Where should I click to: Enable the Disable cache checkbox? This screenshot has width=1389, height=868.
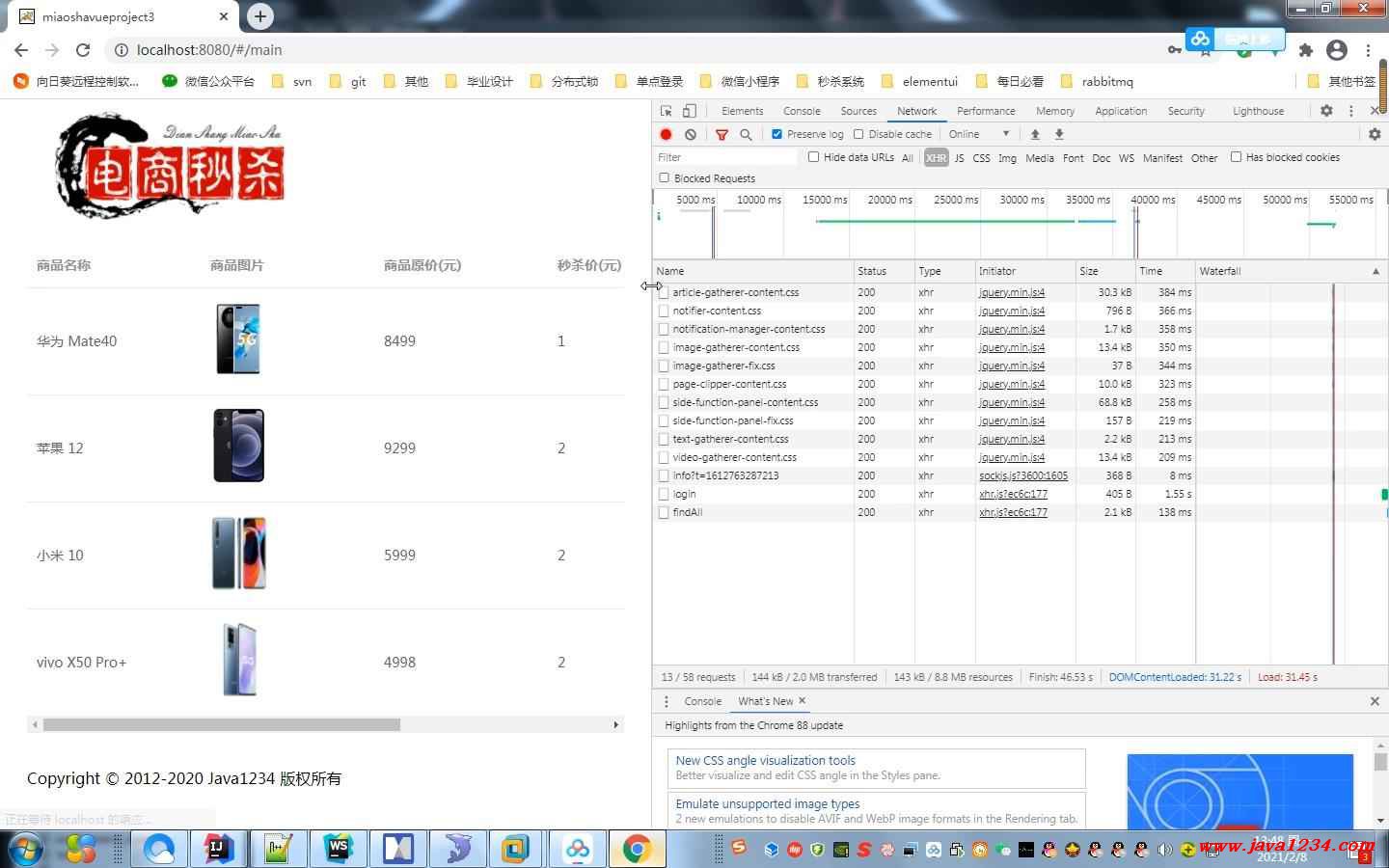click(x=858, y=134)
